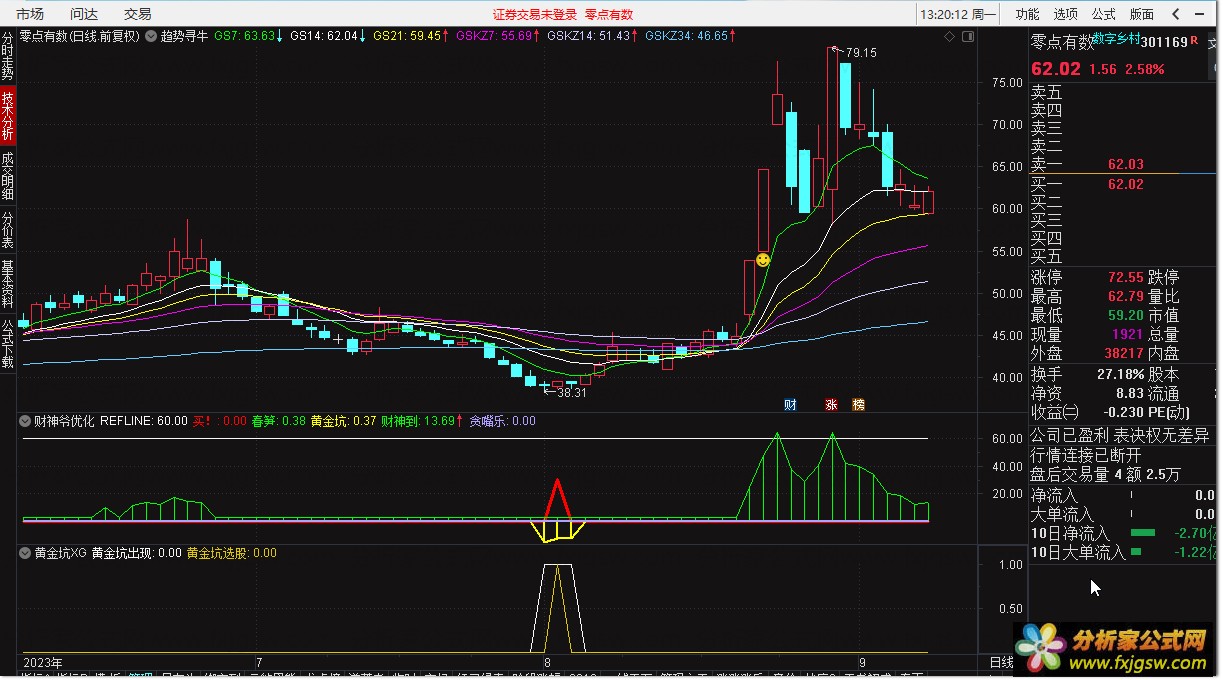1223x680 pixels.
Task: Open the 公式 menu
Action: pyautogui.click(x=1103, y=14)
